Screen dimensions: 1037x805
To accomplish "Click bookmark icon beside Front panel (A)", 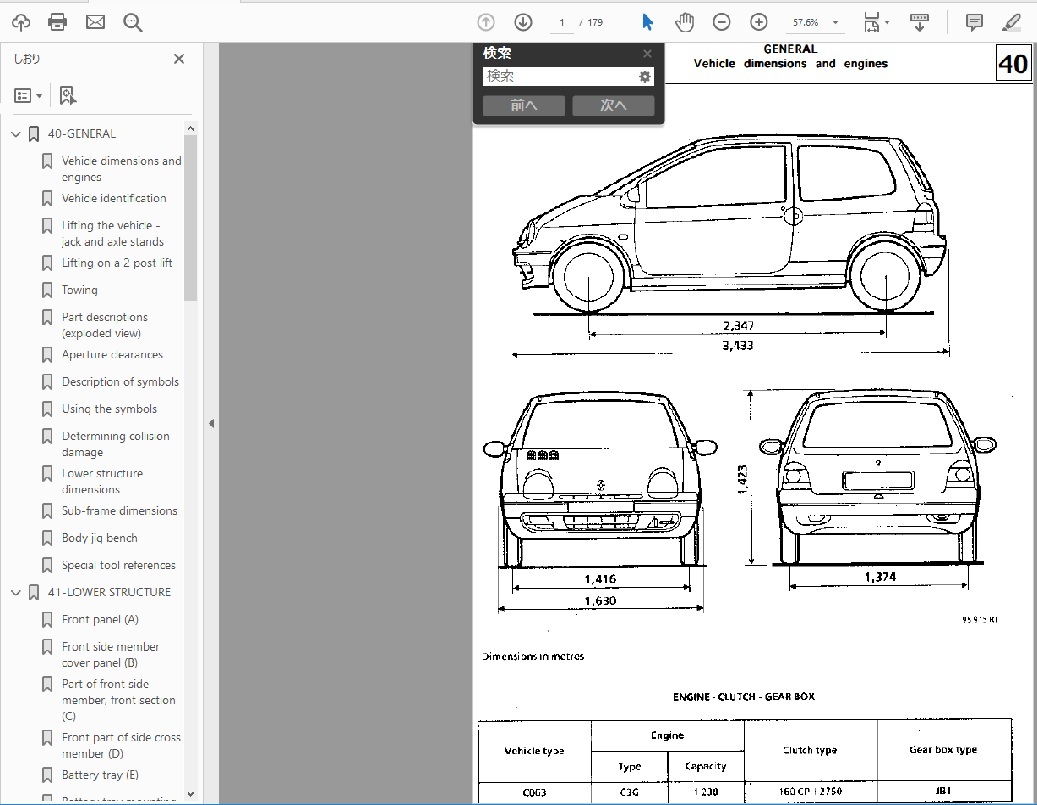I will point(47,619).
